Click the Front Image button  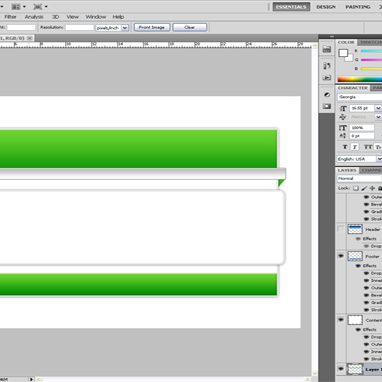(x=152, y=27)
